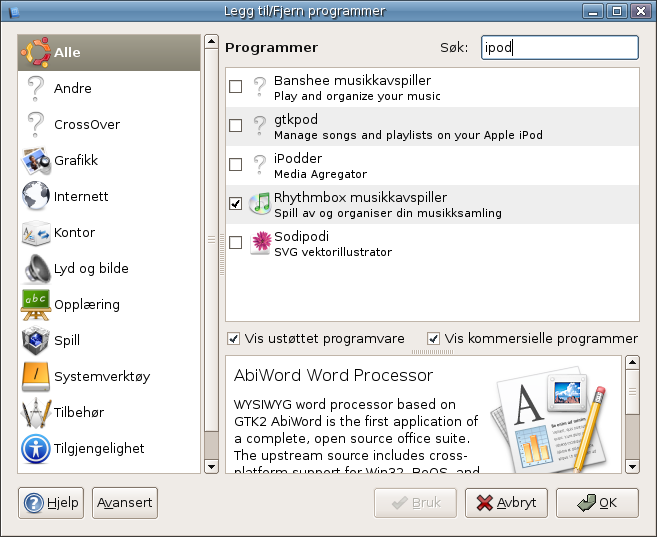Click the AbiWord document illustration

click(549, 419)
